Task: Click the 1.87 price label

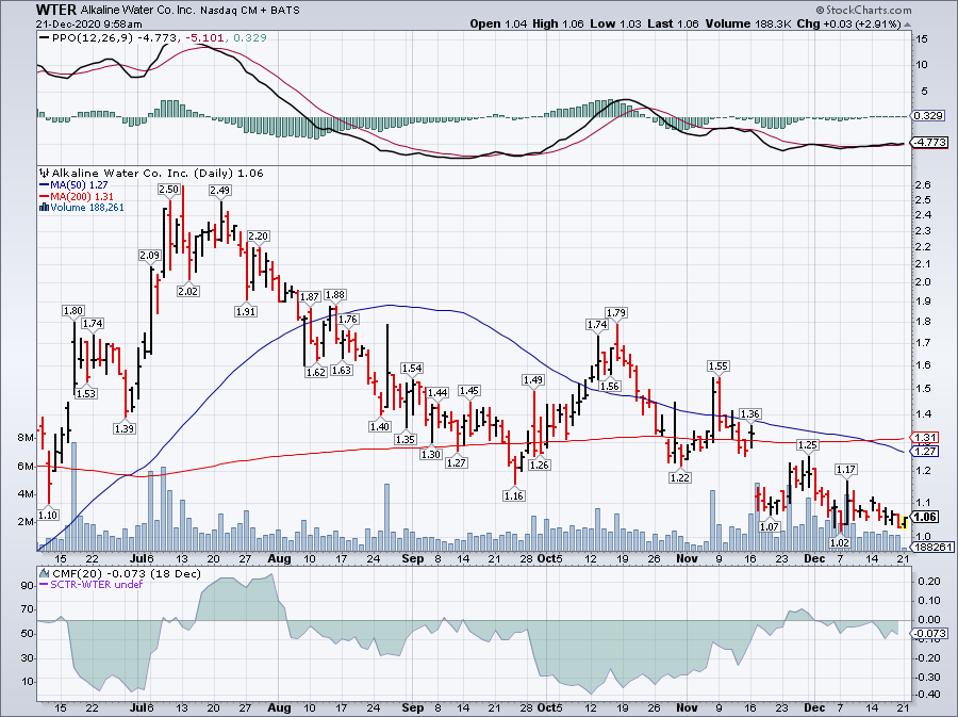Action: 309,297
